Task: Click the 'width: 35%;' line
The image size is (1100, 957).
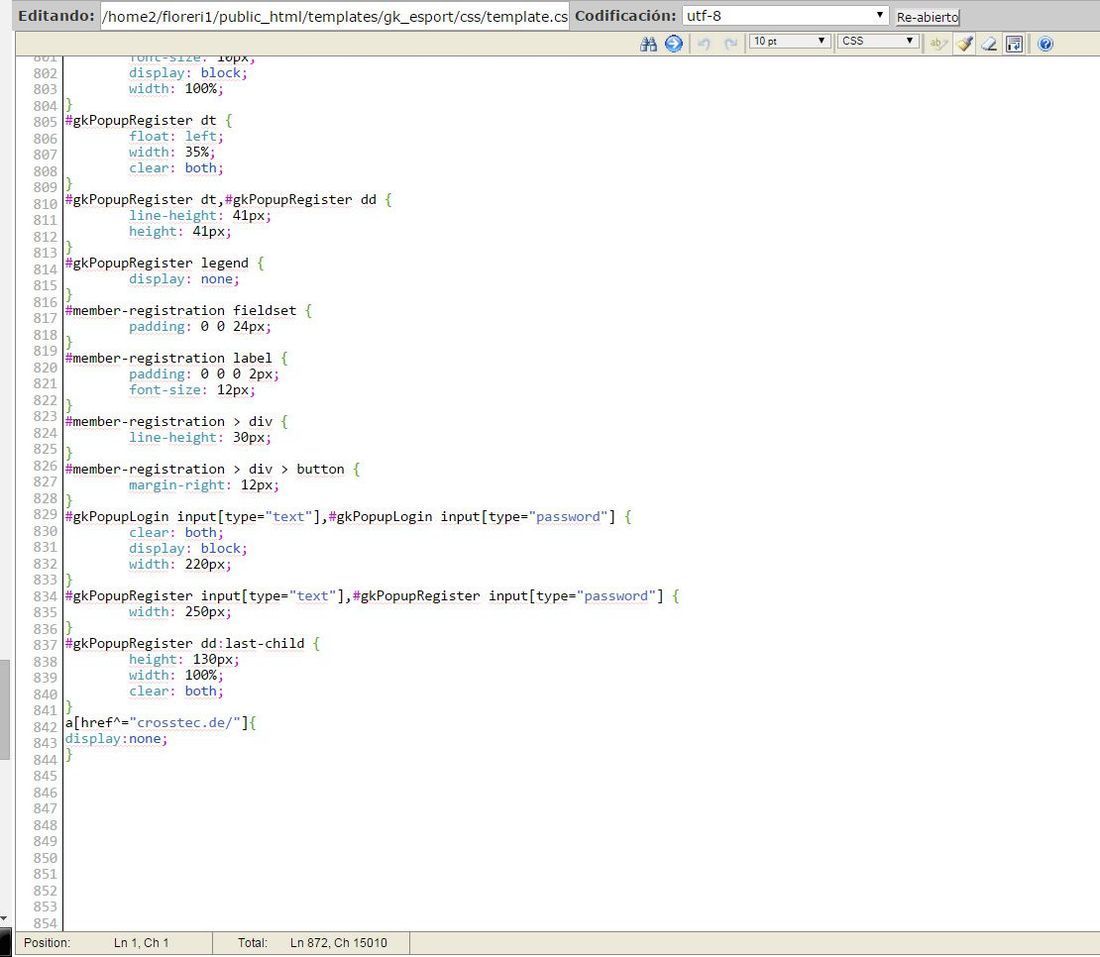Action: tap(172, 152)
